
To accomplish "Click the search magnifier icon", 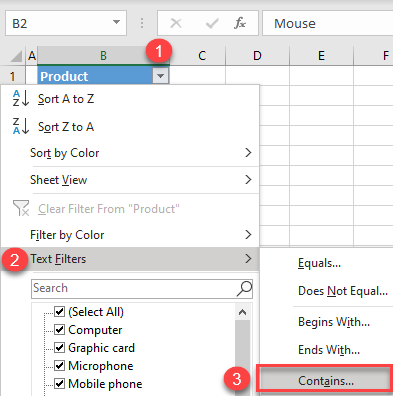I will (244, 288).
